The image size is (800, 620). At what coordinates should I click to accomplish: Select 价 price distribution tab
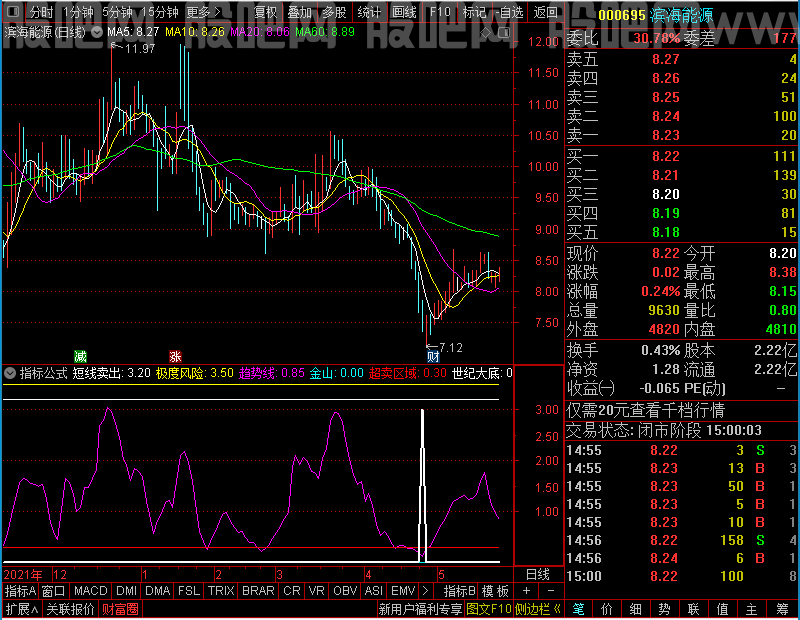pyautogui.click(x=607, y=609)
